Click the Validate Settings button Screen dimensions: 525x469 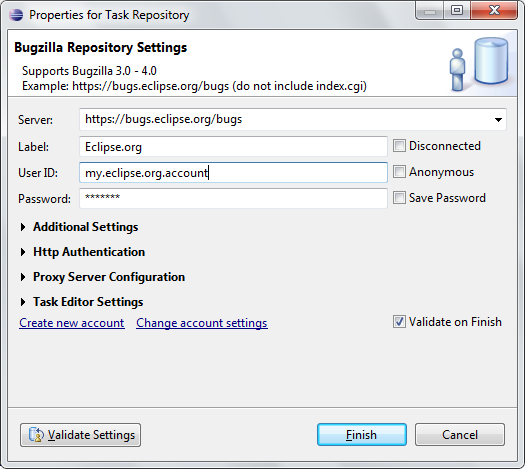pos(80,435)
